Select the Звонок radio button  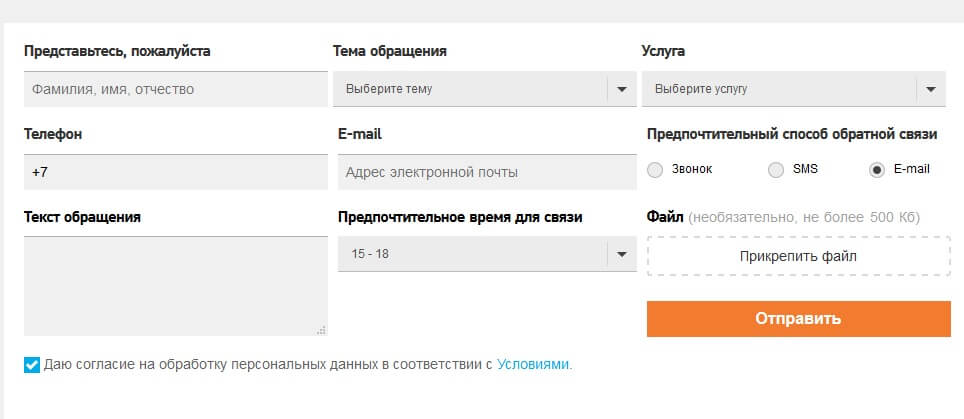(656, 170)
